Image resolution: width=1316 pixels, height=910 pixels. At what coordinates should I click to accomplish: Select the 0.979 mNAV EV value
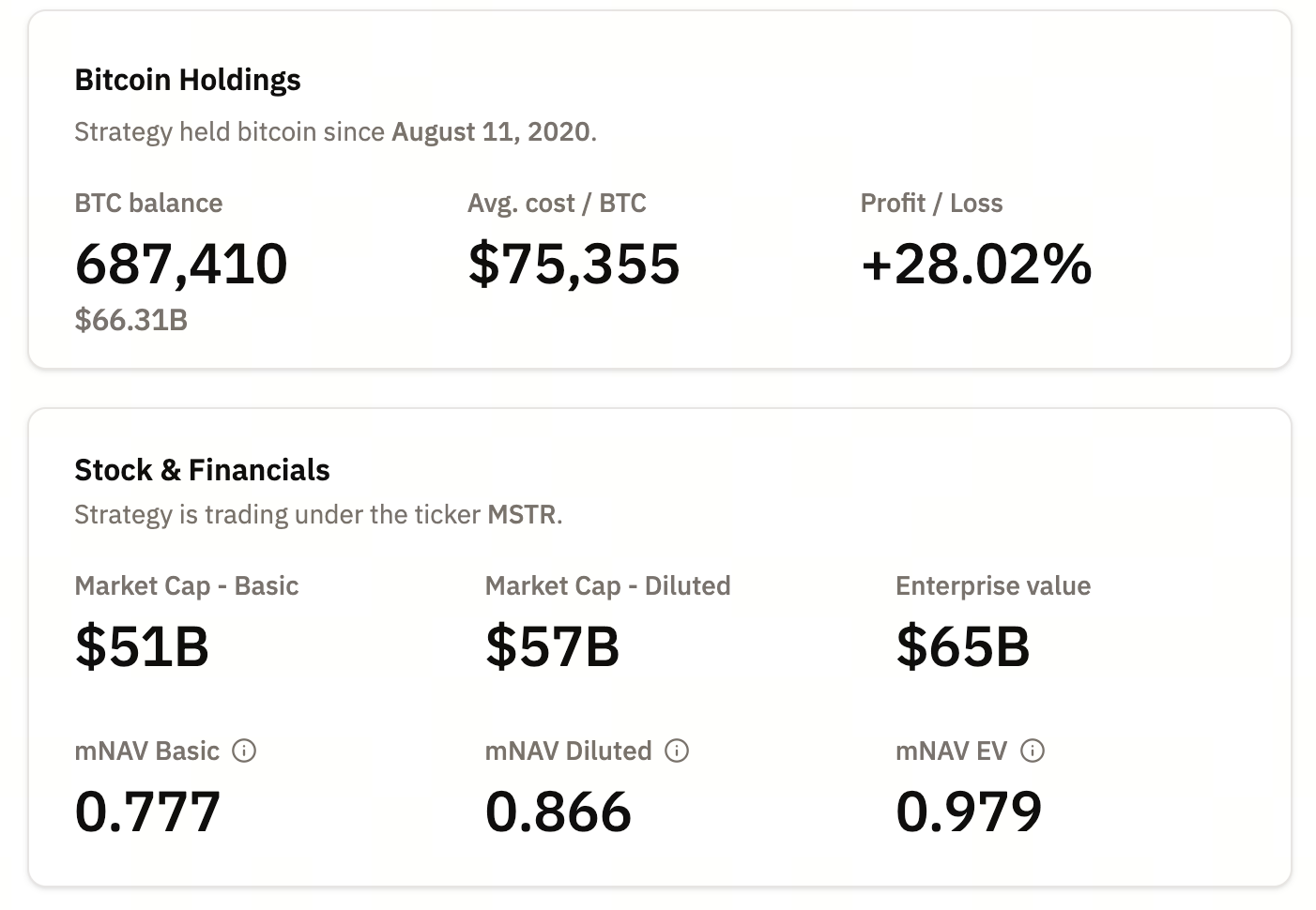[969, 811]
